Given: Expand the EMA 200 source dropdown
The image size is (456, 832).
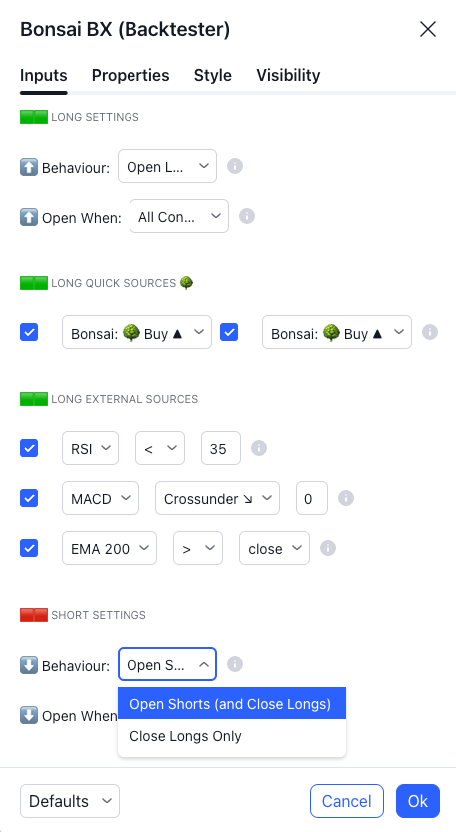Looking at the screenshot, I should [x=109, y=548].
